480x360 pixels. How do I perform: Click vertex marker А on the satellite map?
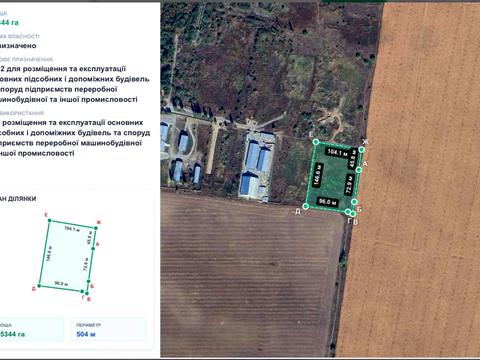(x=359, y=170)
